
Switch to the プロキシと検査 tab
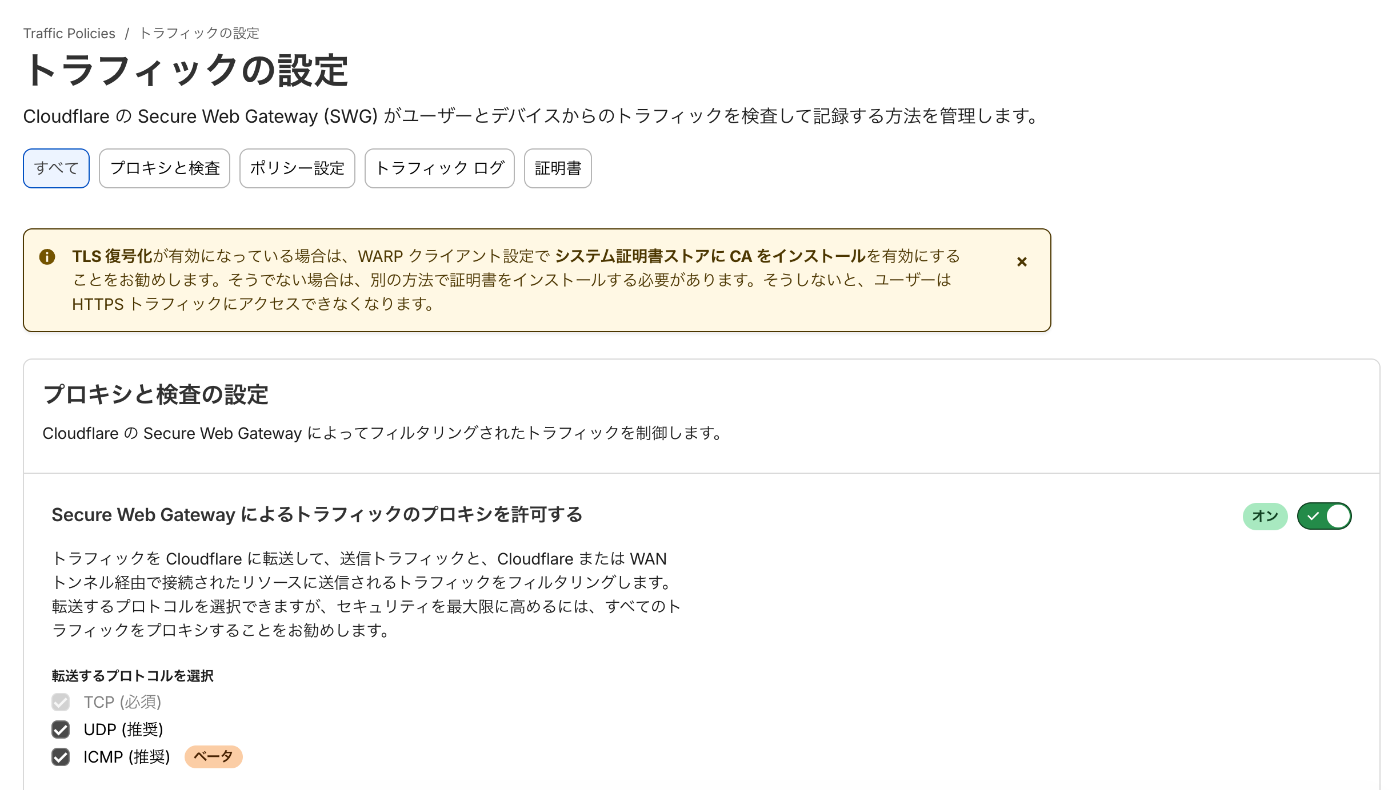pos(165,168)
